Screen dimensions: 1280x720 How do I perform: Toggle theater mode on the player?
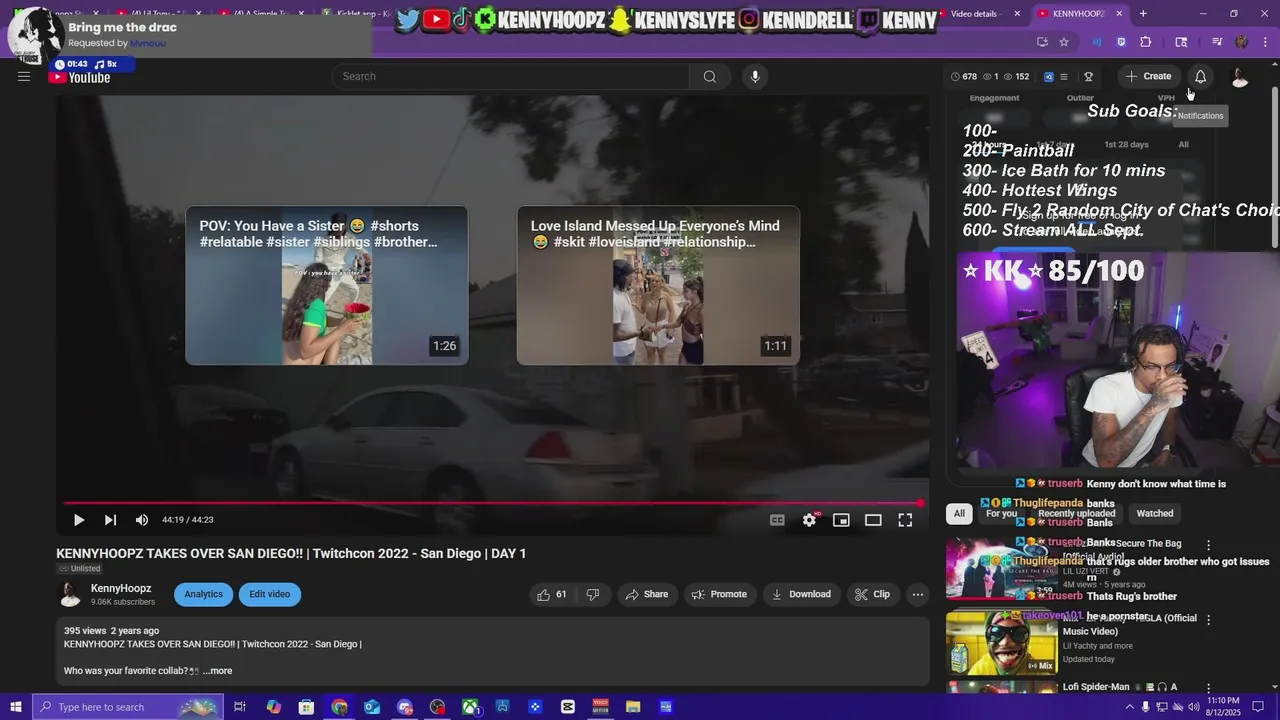click(x=873, y=520)
